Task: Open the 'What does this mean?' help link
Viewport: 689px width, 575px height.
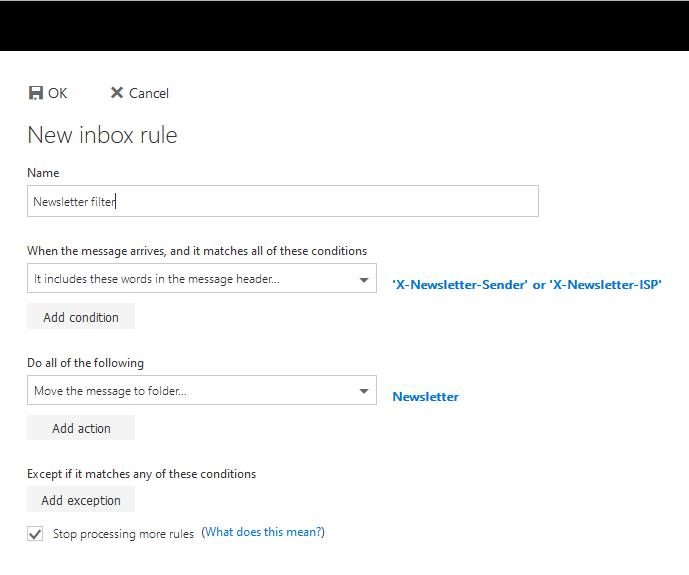Action: coord(264,532)
